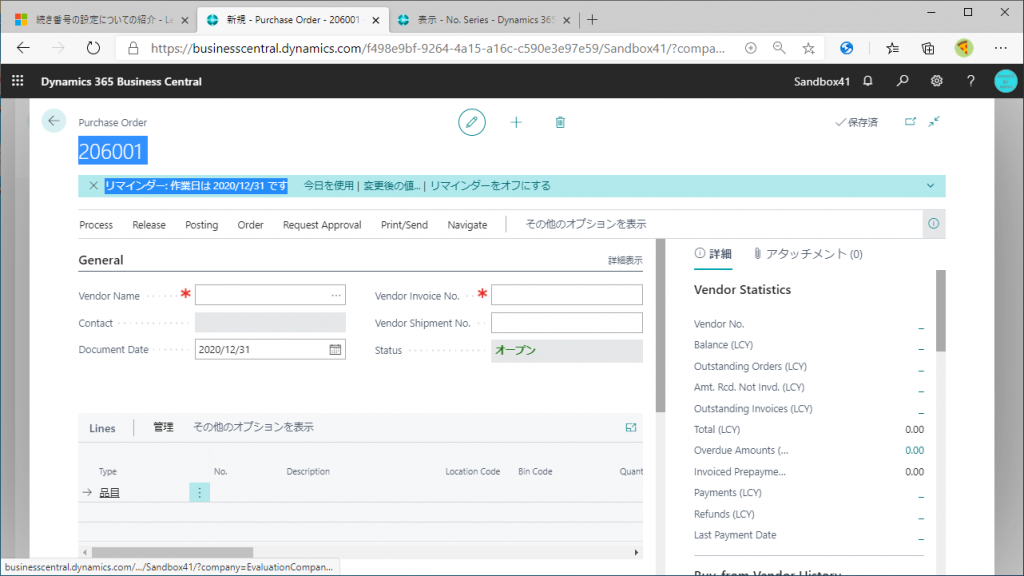Open the 管理 menu in Lines
Screen dimensions: 1024x576
pyautogui.click(x=163, y=427)
